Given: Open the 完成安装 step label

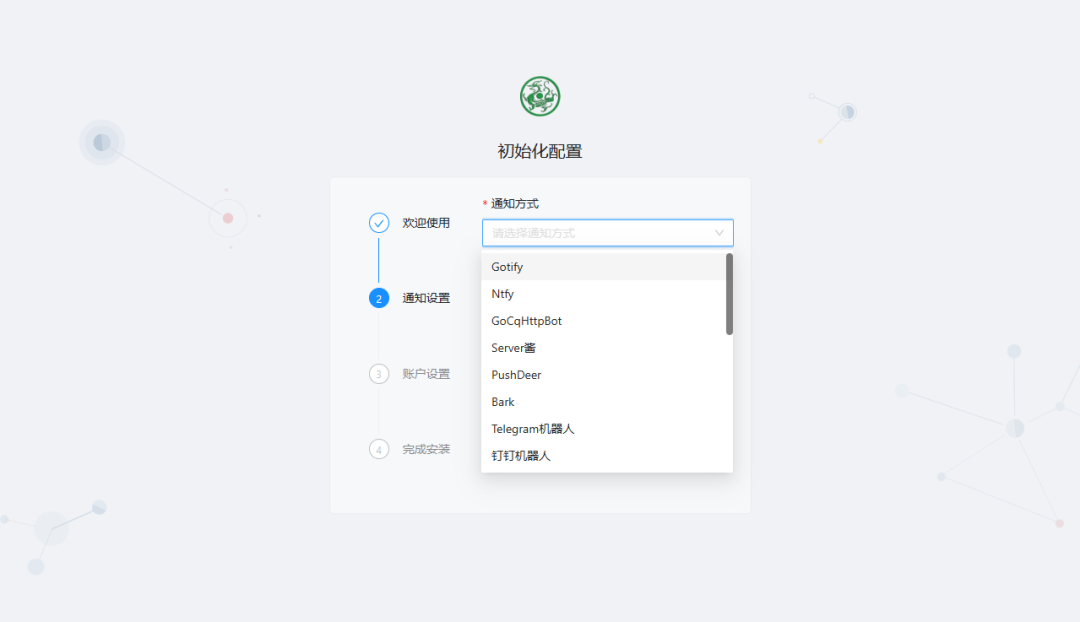Looking at the screenshot, I should coord(425,448).
